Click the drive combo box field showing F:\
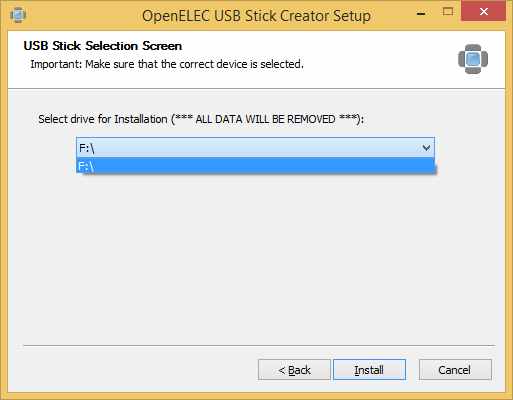 255,147
